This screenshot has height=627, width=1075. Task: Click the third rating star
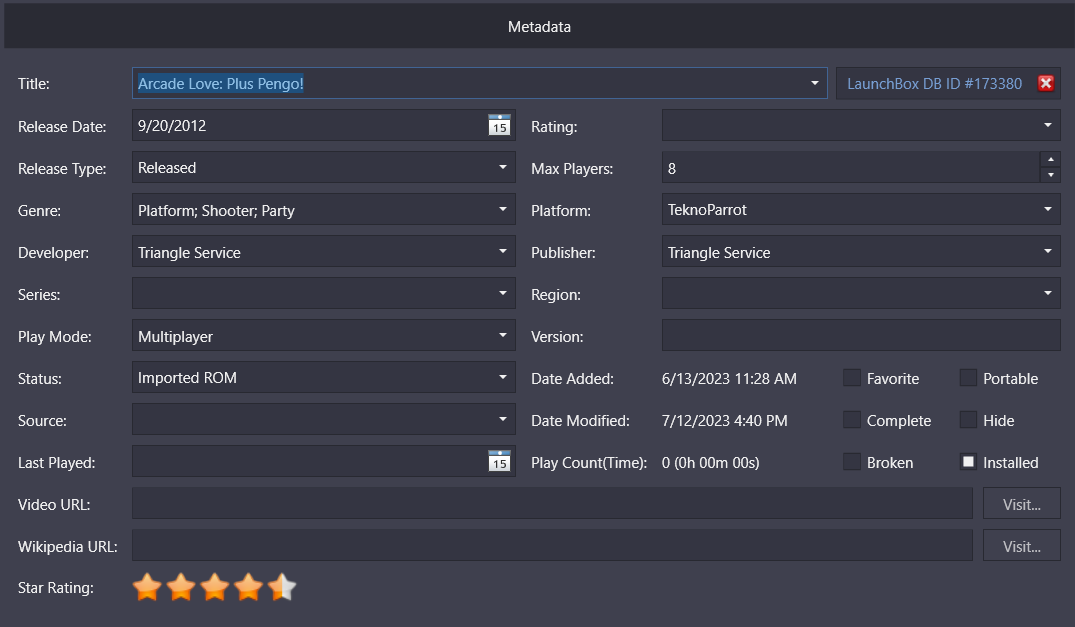[x=215, y=587]
